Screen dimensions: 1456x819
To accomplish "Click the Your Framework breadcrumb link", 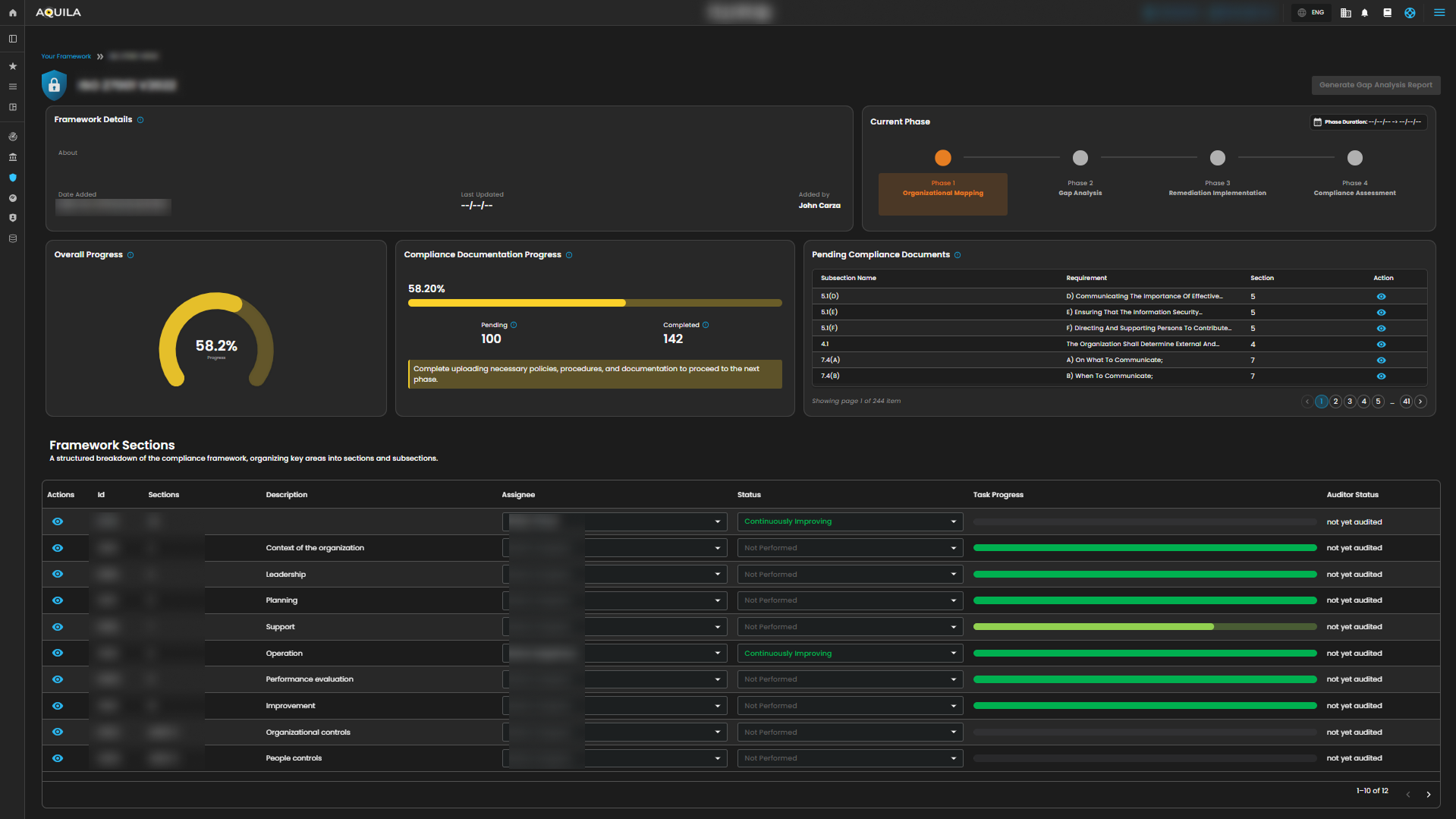I will tap(66, 56).
